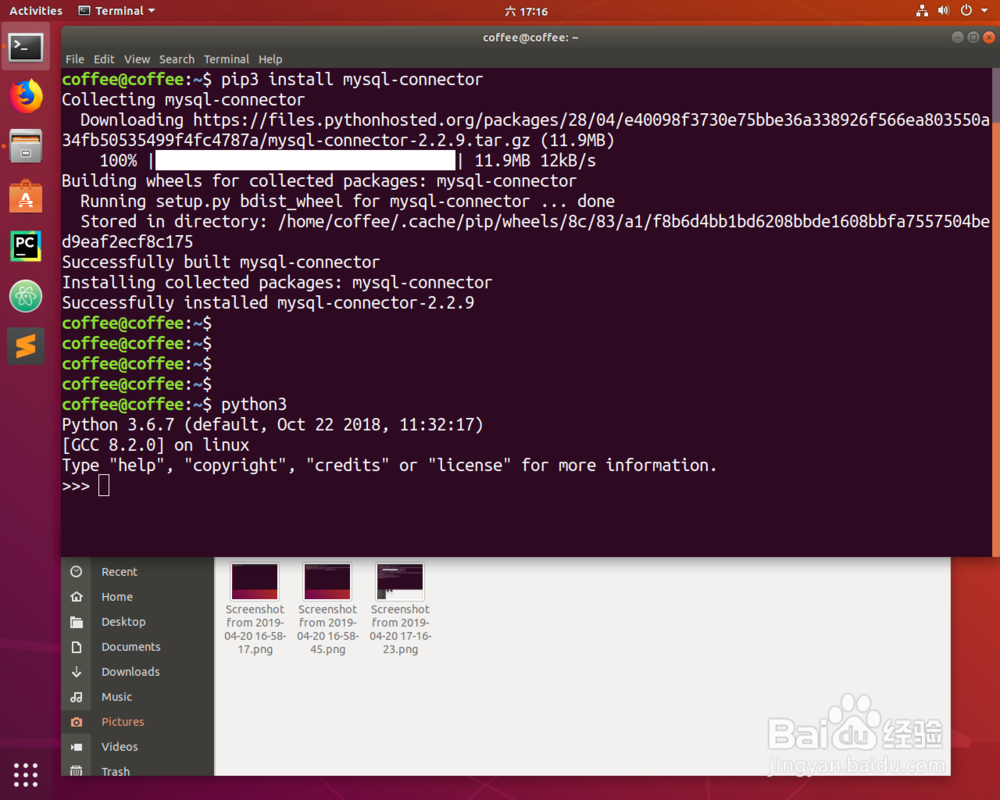
Task: Click the terminal title 'coffee@coffee: ~'
Action: coord(530,38)
